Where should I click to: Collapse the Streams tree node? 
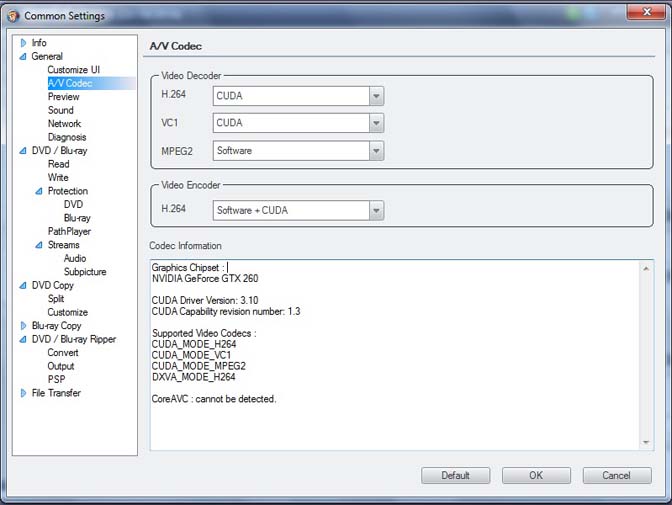click(39, 245)
